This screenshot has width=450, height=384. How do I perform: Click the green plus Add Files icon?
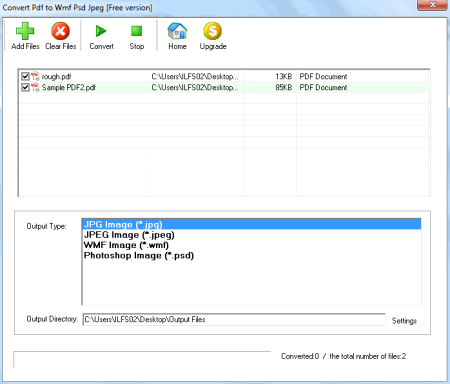(x=25, y=31)
